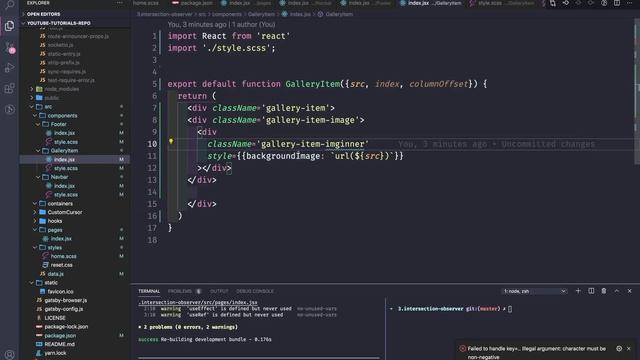640x360 pixels.
Task: Switch to the DEBUG CONSOLE panel tab
Action: 255,291
